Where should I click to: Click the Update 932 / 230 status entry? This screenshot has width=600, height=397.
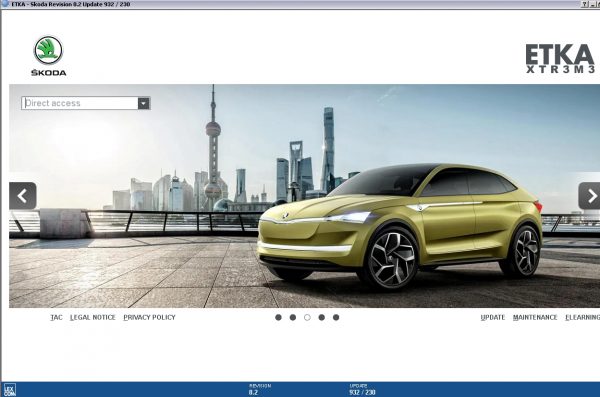coord(362,389)
